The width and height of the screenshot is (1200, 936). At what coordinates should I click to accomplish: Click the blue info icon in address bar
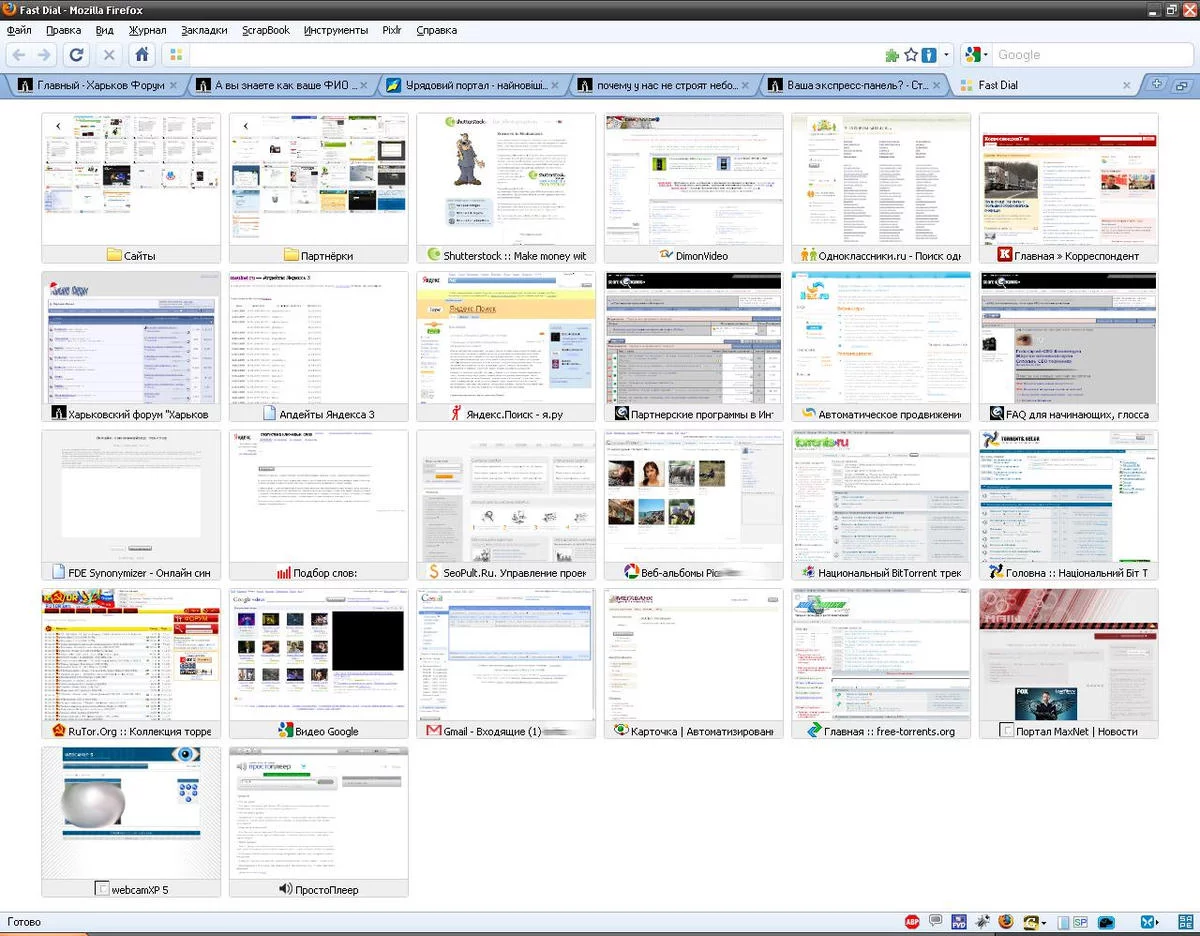(929, 55)
